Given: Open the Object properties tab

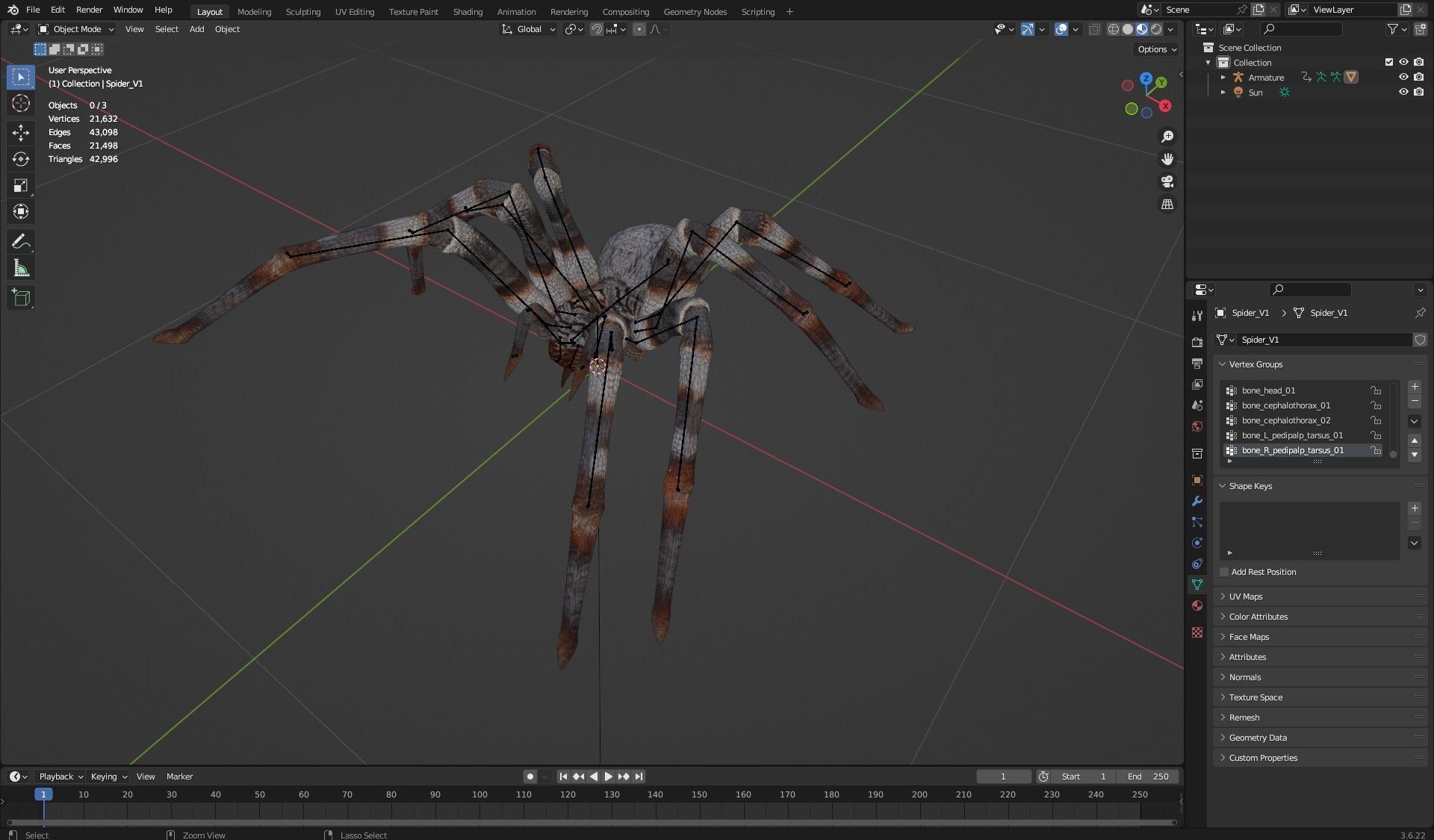Looking at the screenshot, I should coord(1197,480).
